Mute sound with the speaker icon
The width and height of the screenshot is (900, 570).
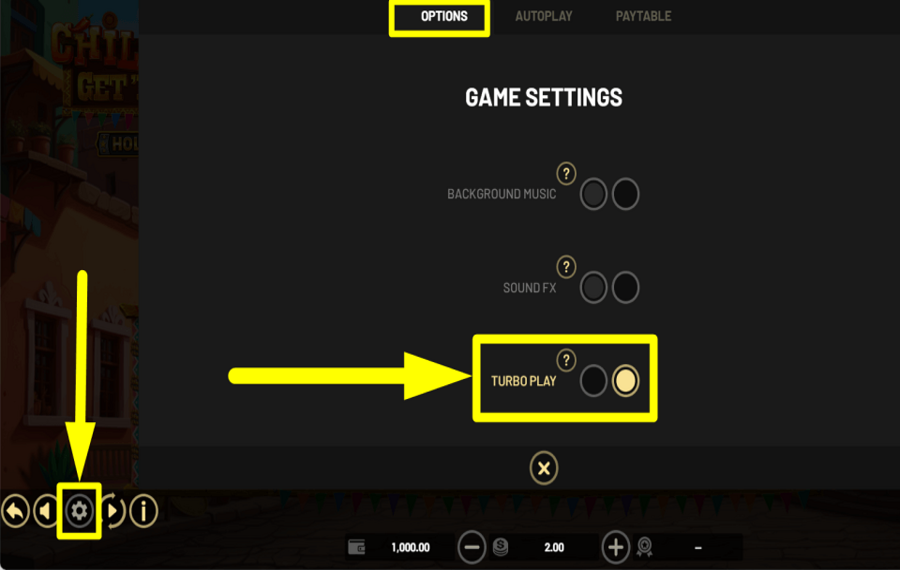pos(46,510)
